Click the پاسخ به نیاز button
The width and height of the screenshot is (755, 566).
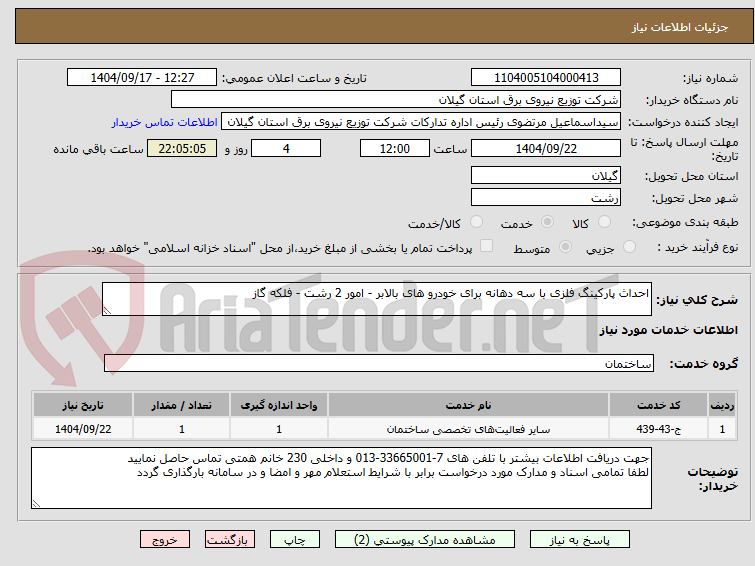(x=580, y=540)
